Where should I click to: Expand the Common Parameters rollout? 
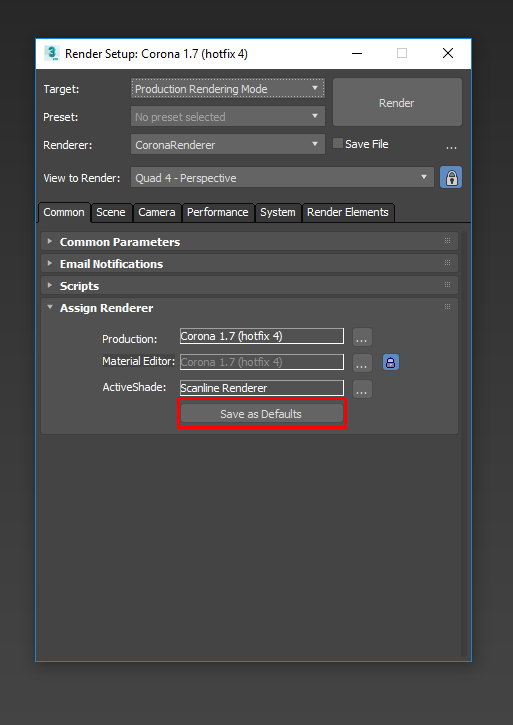tap(249, 242)
